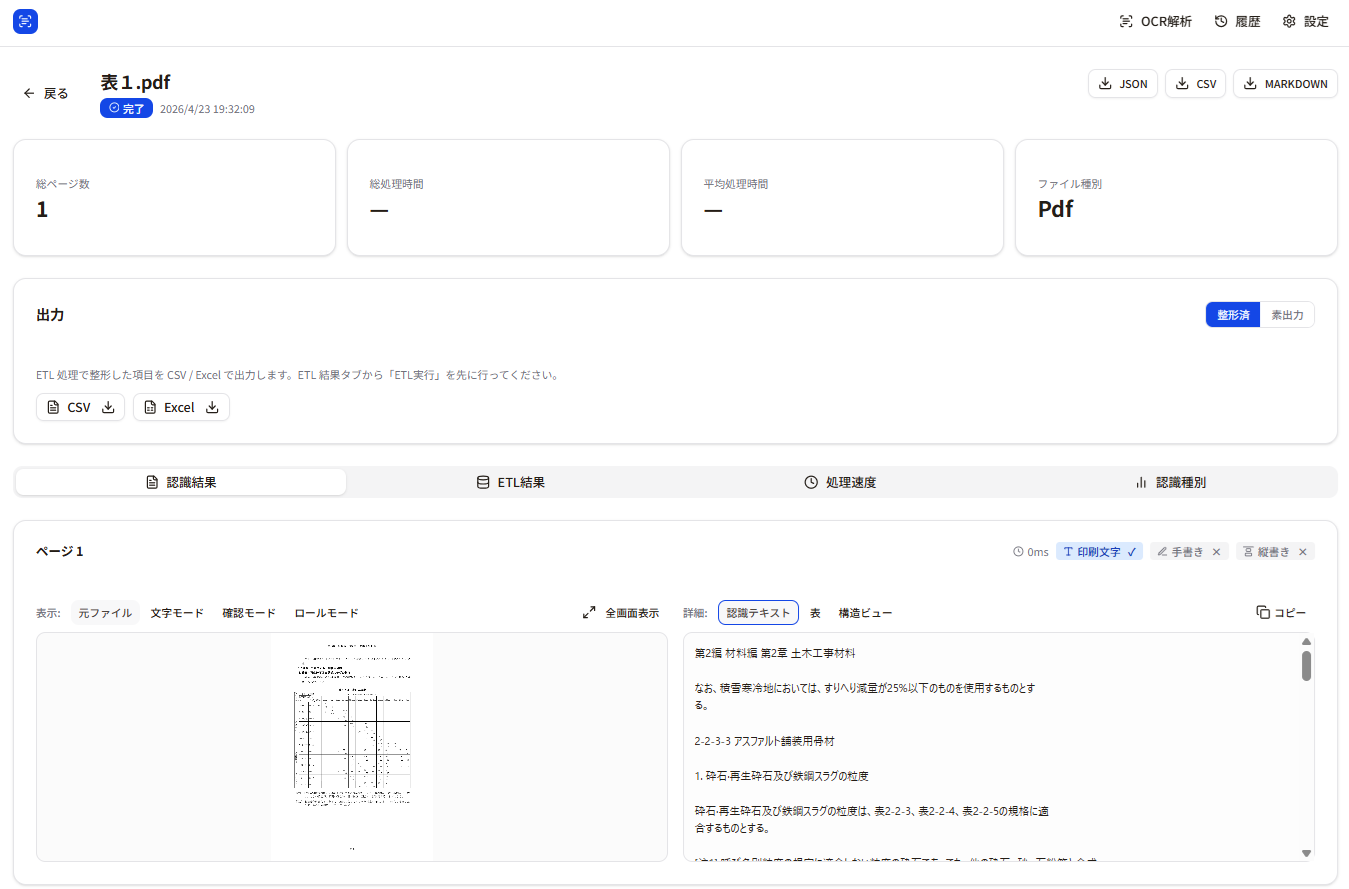Click the timestamp 2026/4/23 19:32:09
The width and height of the screenshot is (1349, 889).
207,109
